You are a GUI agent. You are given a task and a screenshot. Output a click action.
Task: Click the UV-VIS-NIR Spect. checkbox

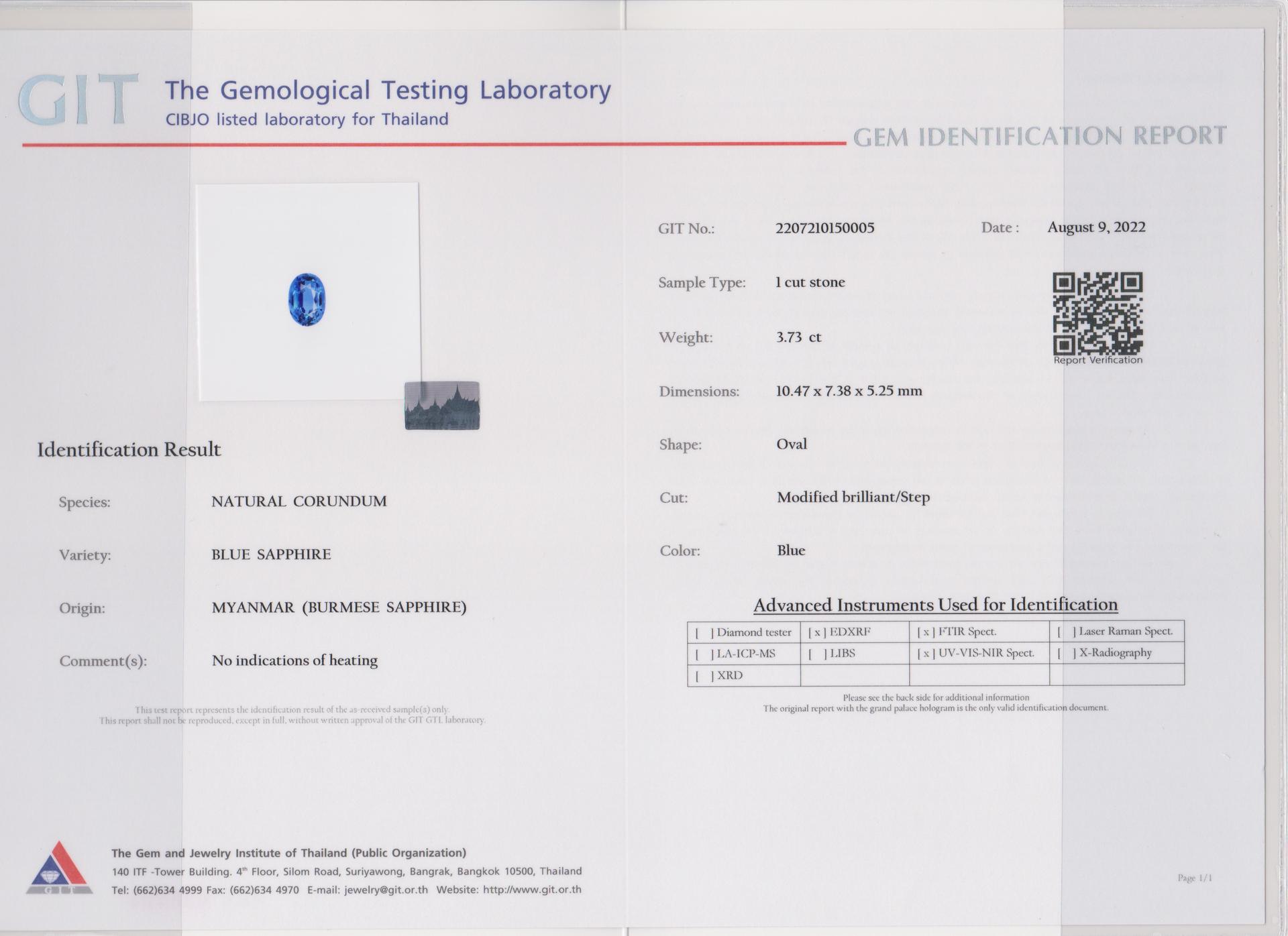(926, 653)
